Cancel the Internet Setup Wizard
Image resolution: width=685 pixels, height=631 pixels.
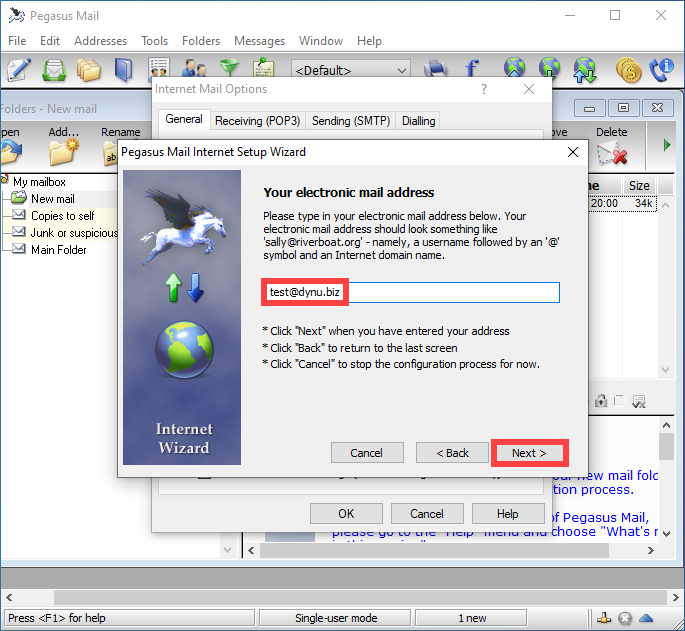pos(367,453)
